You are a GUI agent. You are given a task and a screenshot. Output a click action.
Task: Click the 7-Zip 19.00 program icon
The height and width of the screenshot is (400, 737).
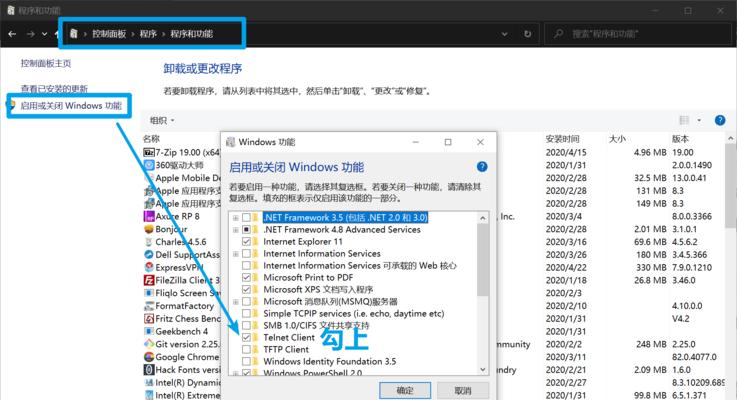click(x=149, y=152)
